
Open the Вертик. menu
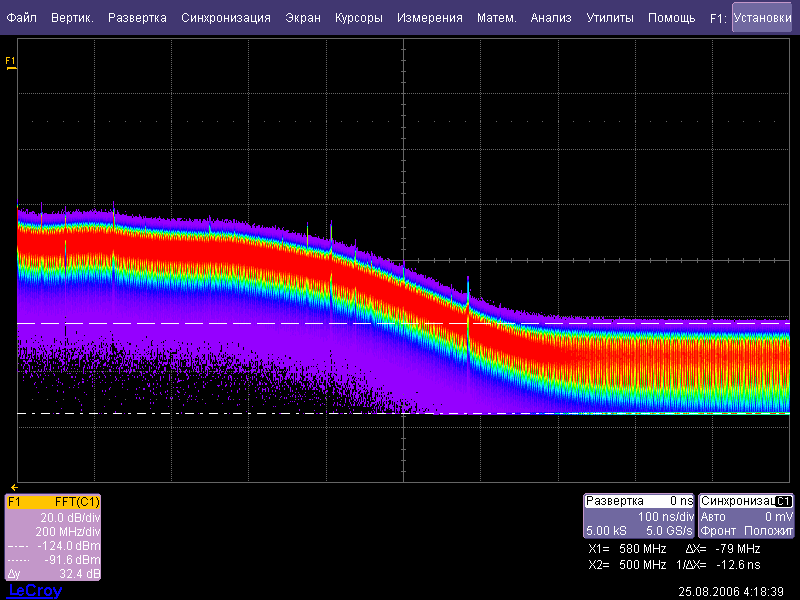pos(72,18)
